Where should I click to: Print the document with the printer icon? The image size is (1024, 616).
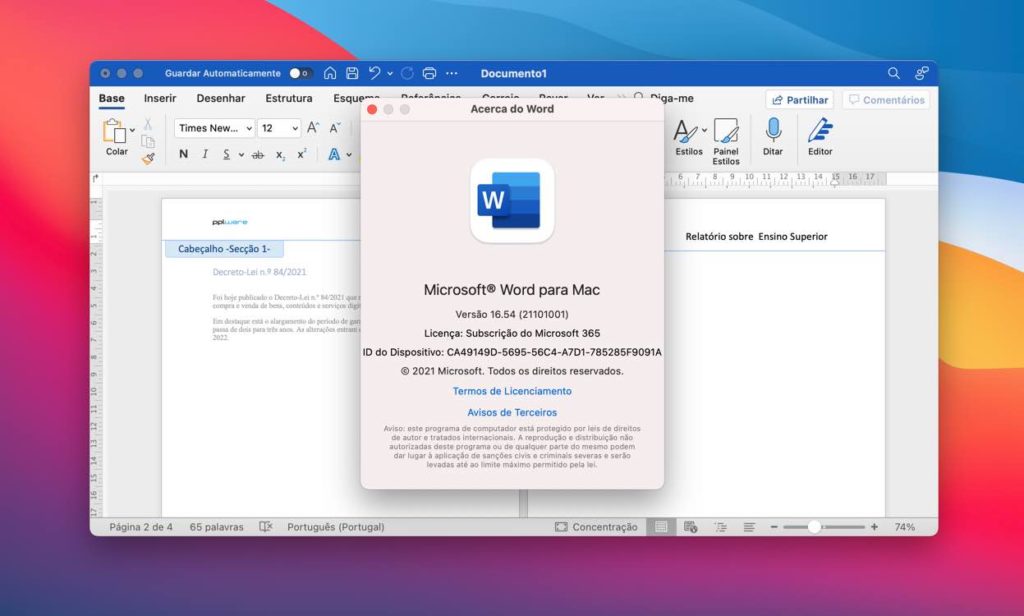tap(429, 73)
